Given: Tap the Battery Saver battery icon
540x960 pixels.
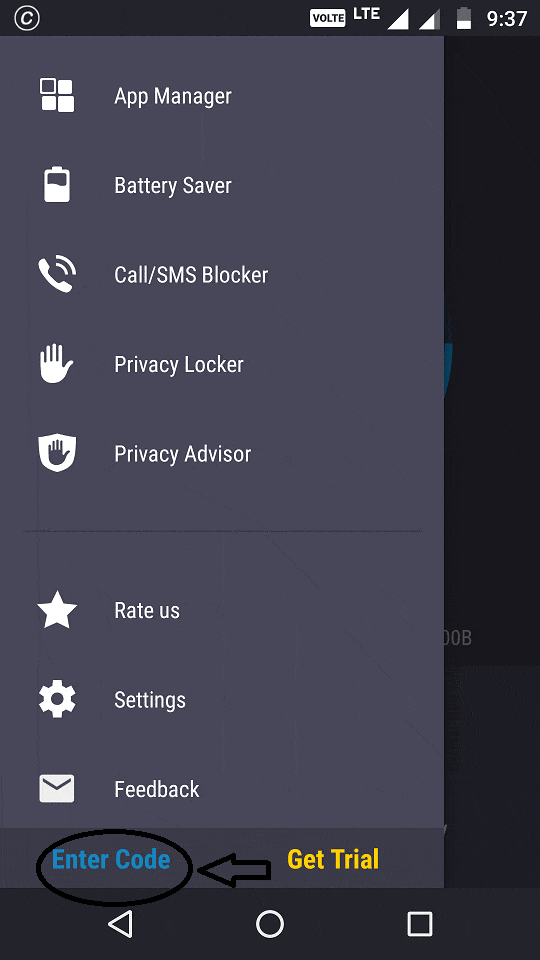Looking at the screenshot, I should 57,184.
